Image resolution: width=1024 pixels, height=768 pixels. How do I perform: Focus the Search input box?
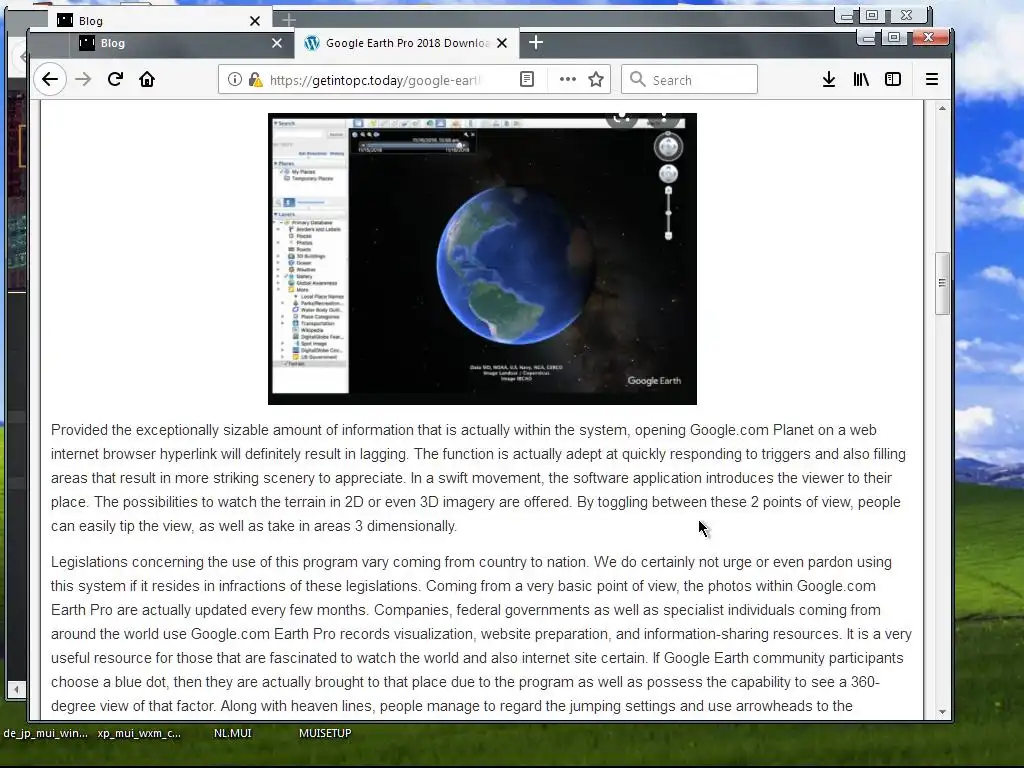point(689,80)
